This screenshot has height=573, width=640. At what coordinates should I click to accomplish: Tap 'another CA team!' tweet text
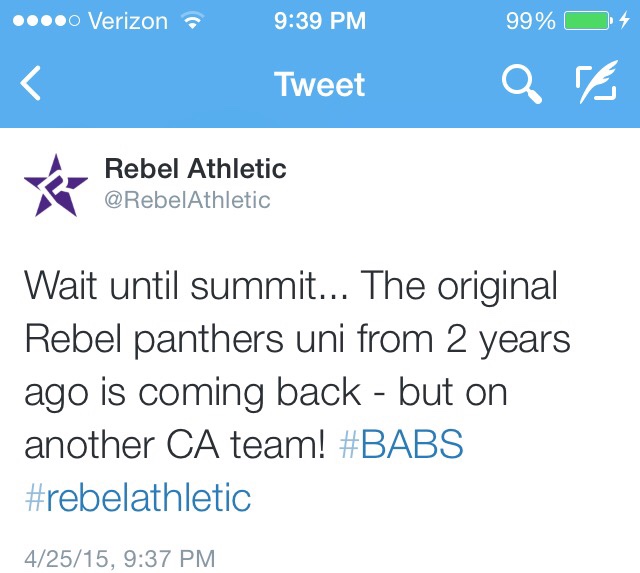click(x=176, y=444)
